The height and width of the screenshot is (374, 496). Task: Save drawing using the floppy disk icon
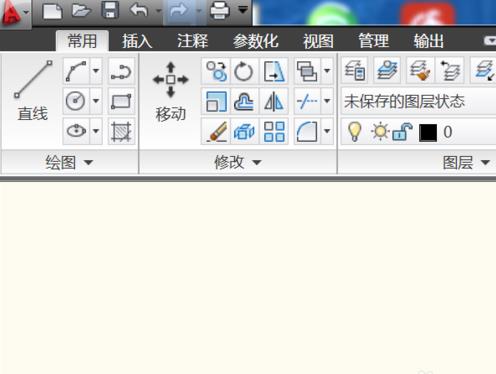110,11
